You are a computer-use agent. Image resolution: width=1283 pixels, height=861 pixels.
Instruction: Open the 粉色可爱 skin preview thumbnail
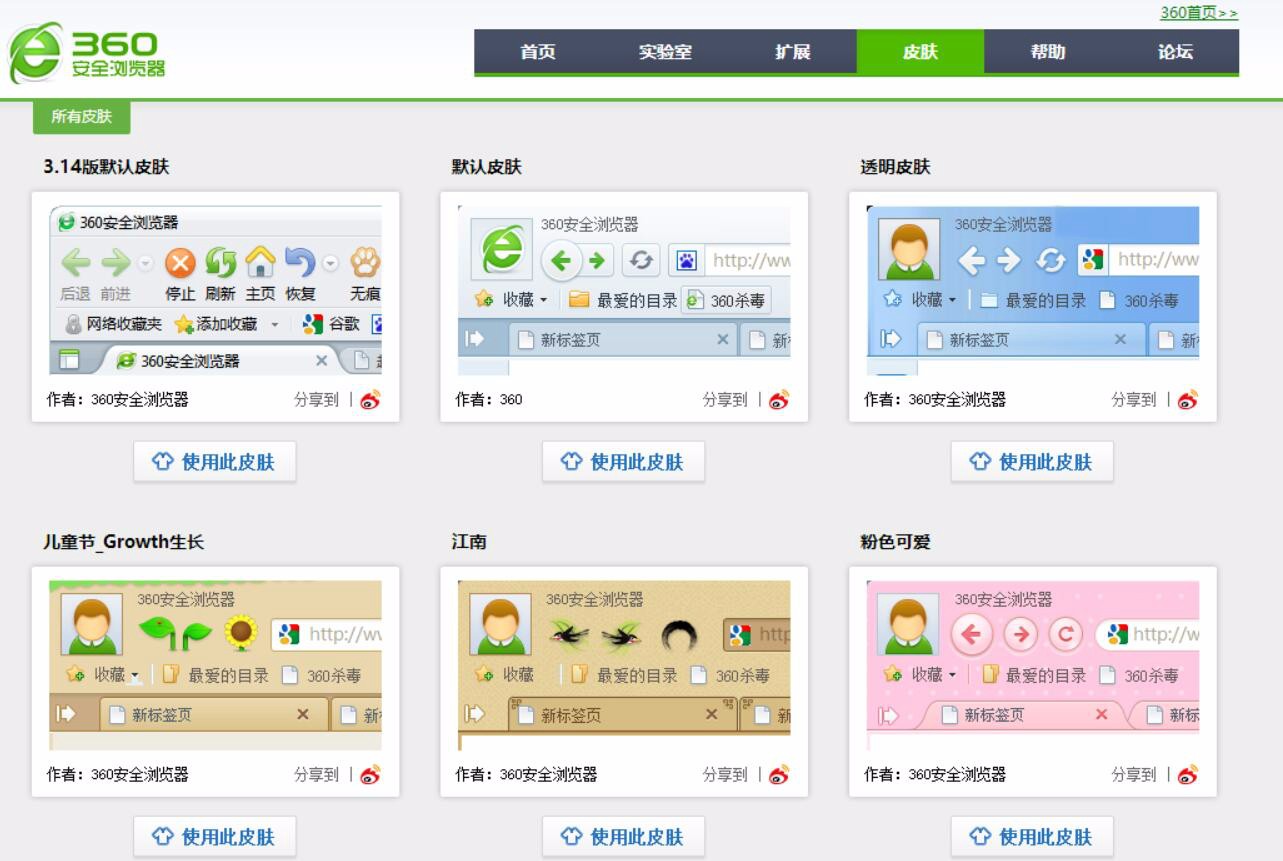pos(1032,665)
